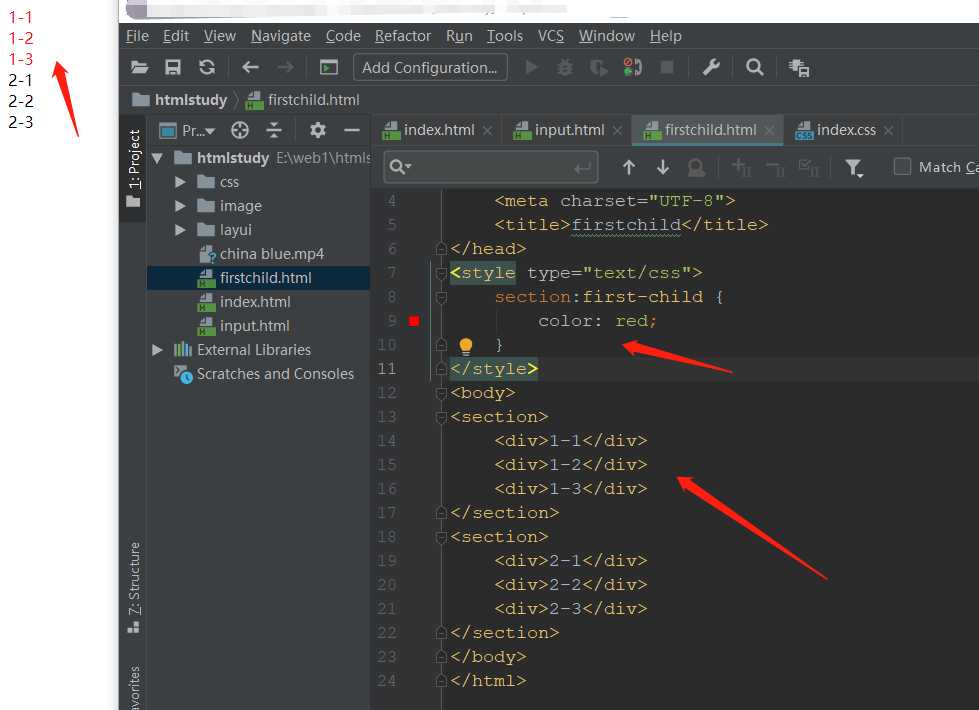
Task: Go to next search occurrence arrow
Action: tap(662, 167)
